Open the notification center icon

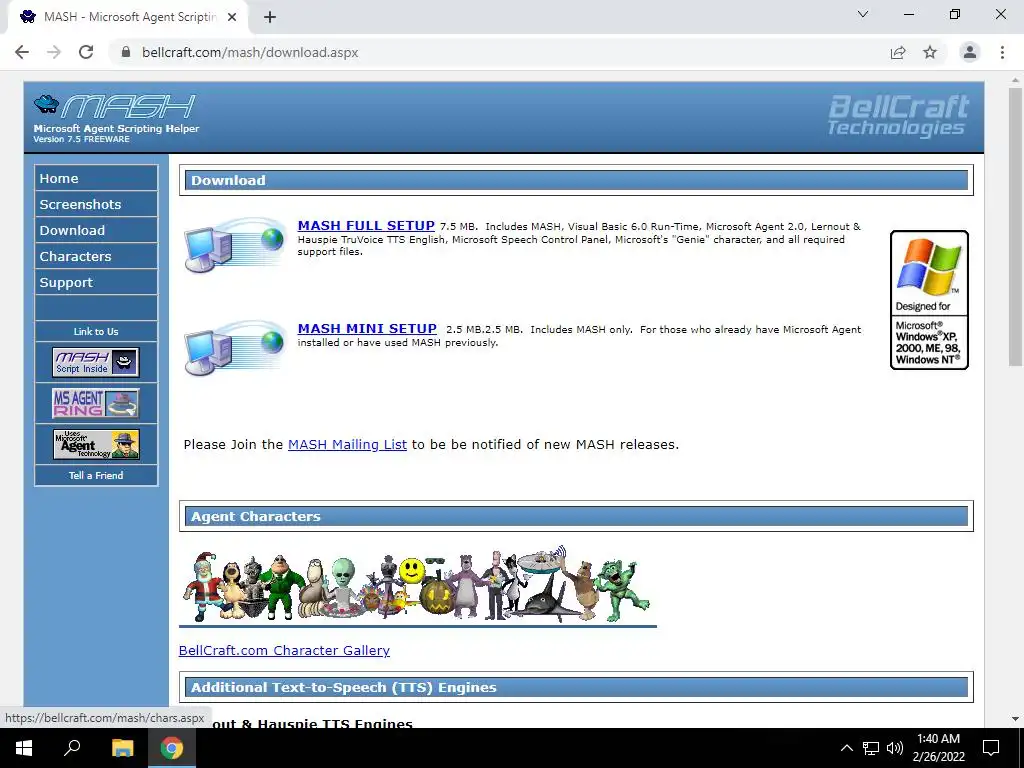point(991,748)
